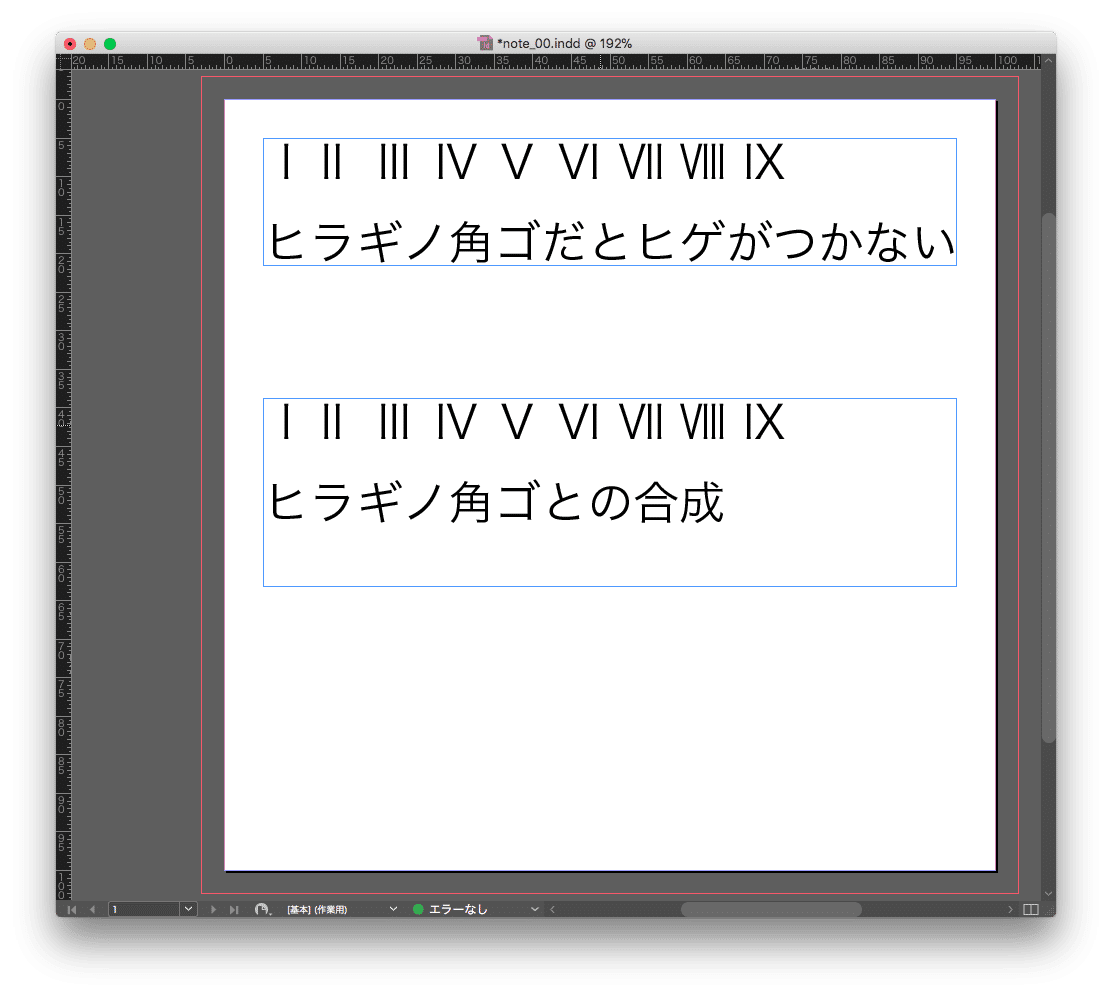Click the horizontal scrollbar thumb
Screen dimensions: 1112x997
pyautogui.click(x=771, y=909)
